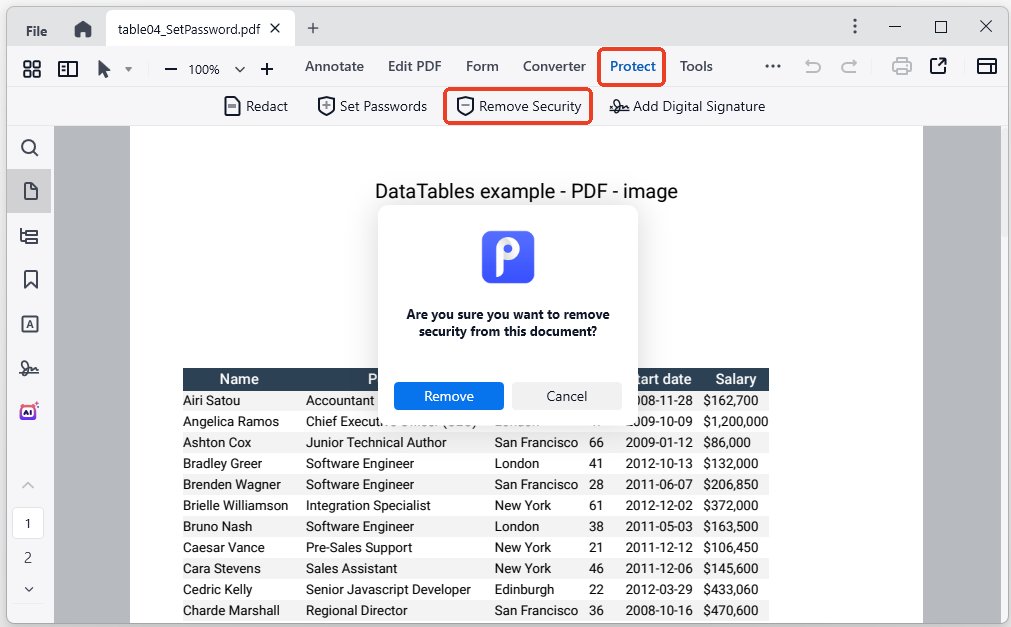Click the Home icon next to File
Viewport: 1011px width, 627px height.
point(83,28)
